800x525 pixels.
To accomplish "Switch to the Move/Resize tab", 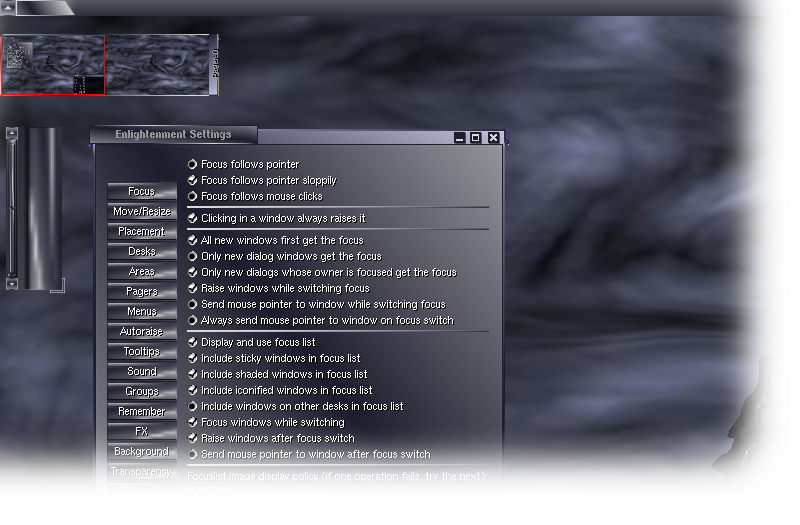I will [142, 211].
